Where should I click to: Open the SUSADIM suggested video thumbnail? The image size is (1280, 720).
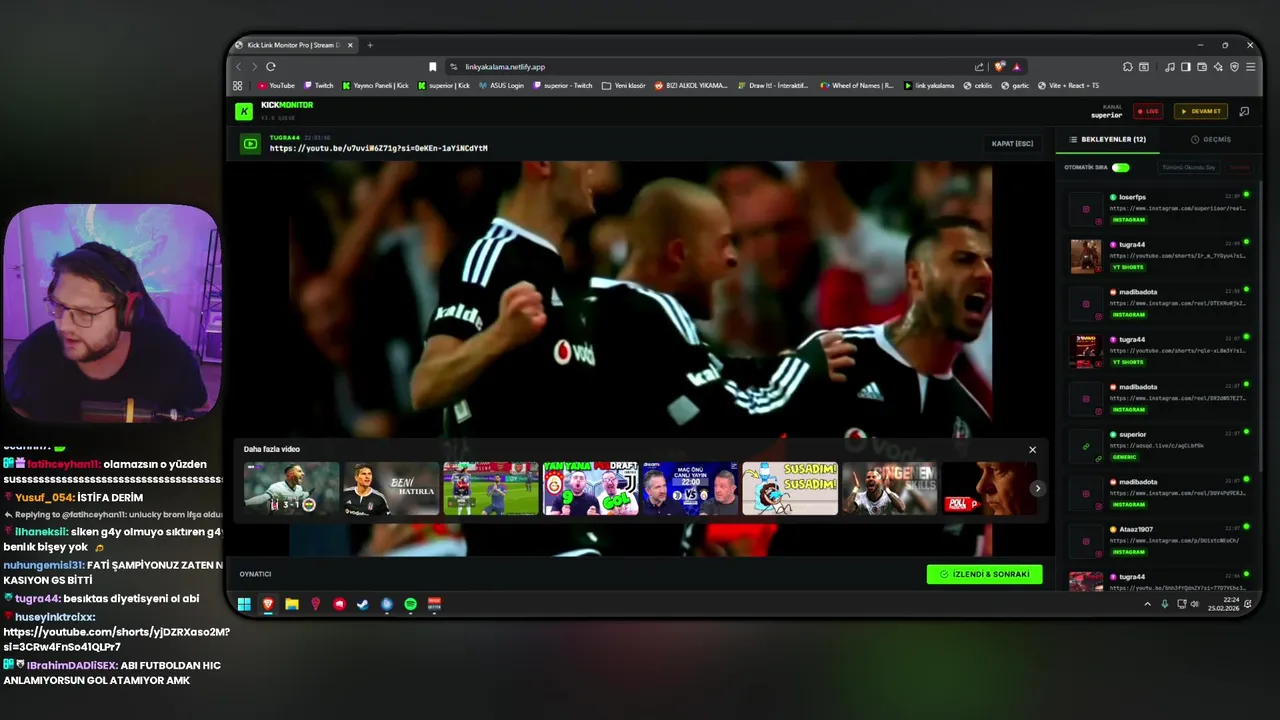click(790, 488)
